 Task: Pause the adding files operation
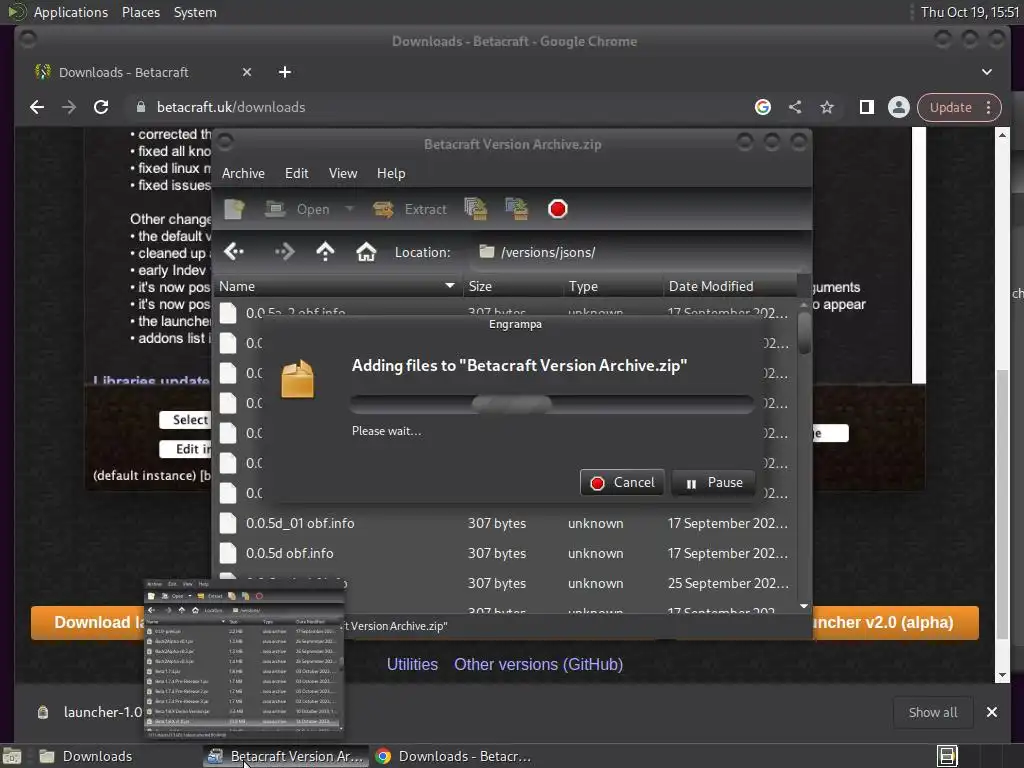(x=713, y=483)
